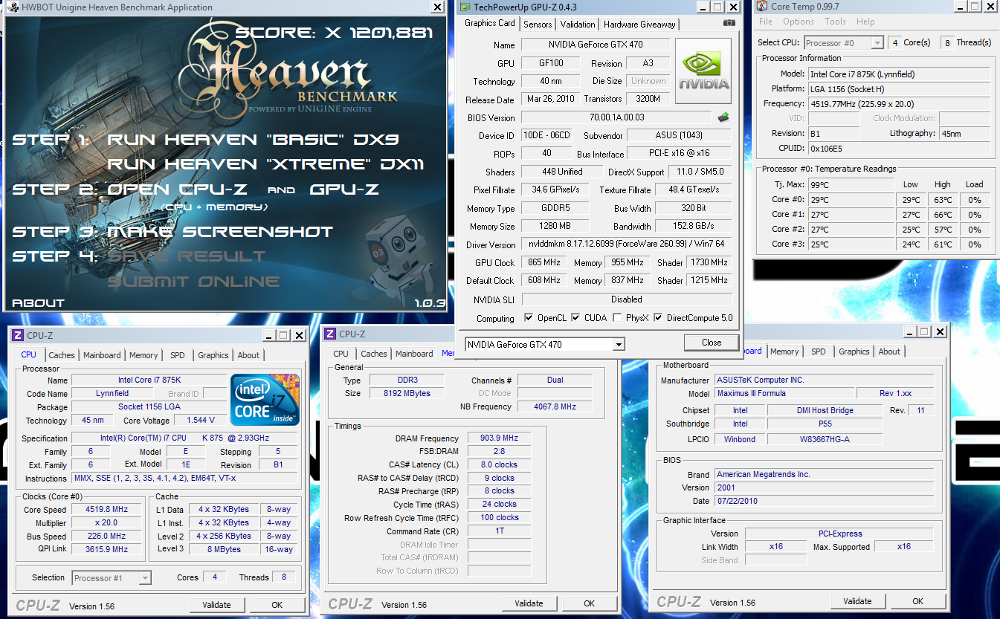Switch to Mainboard tab in CPU-Z CPU window

coord(101,355)
